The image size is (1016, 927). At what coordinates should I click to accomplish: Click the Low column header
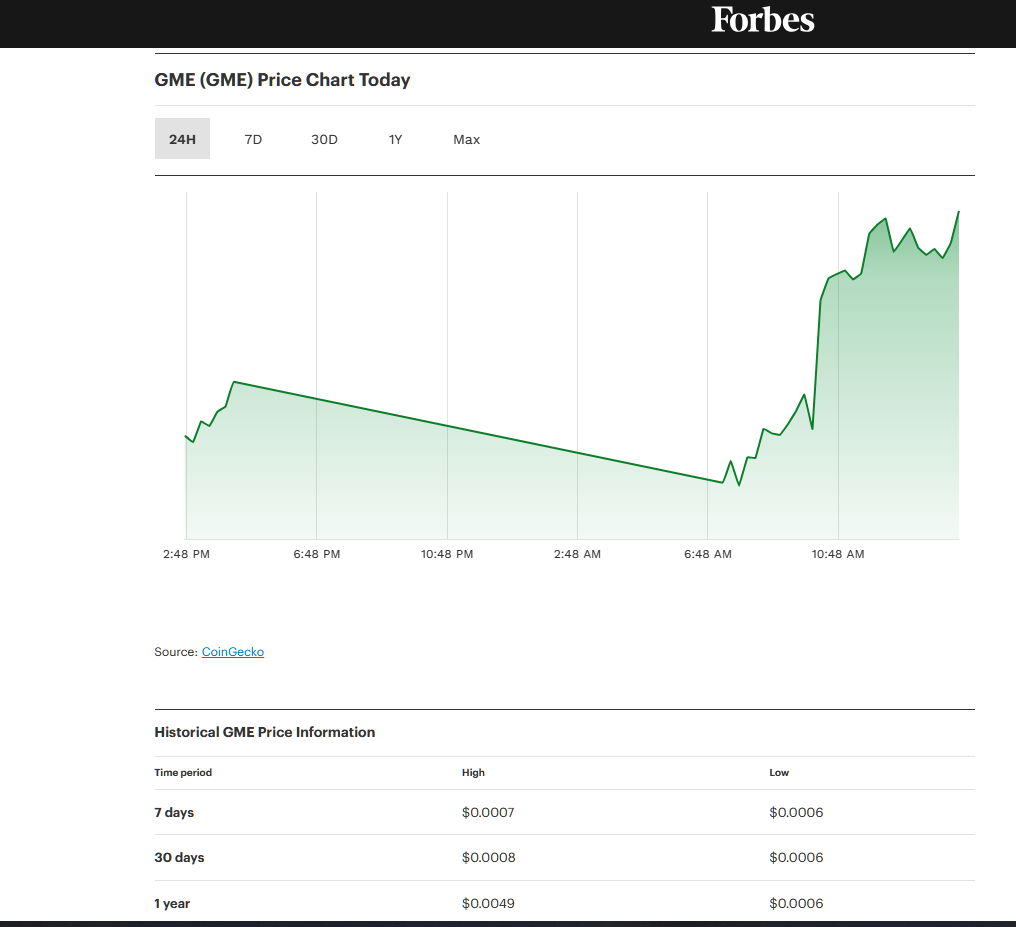tap(779, 772)
